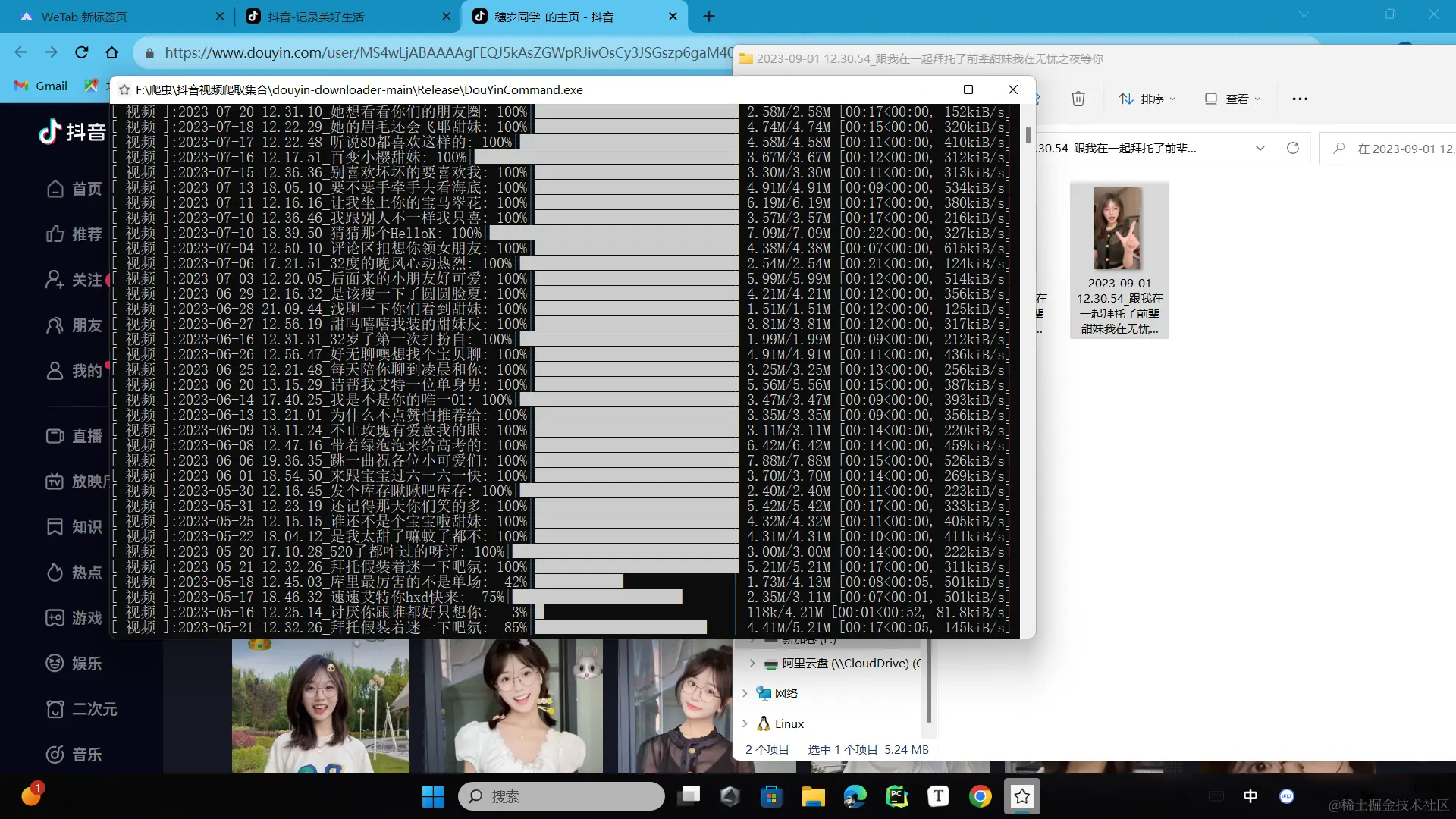This screenshot has width=1456, height=819.
Task: Click the Explorer more options ellipsis
Action: (x=1300, y=99)
